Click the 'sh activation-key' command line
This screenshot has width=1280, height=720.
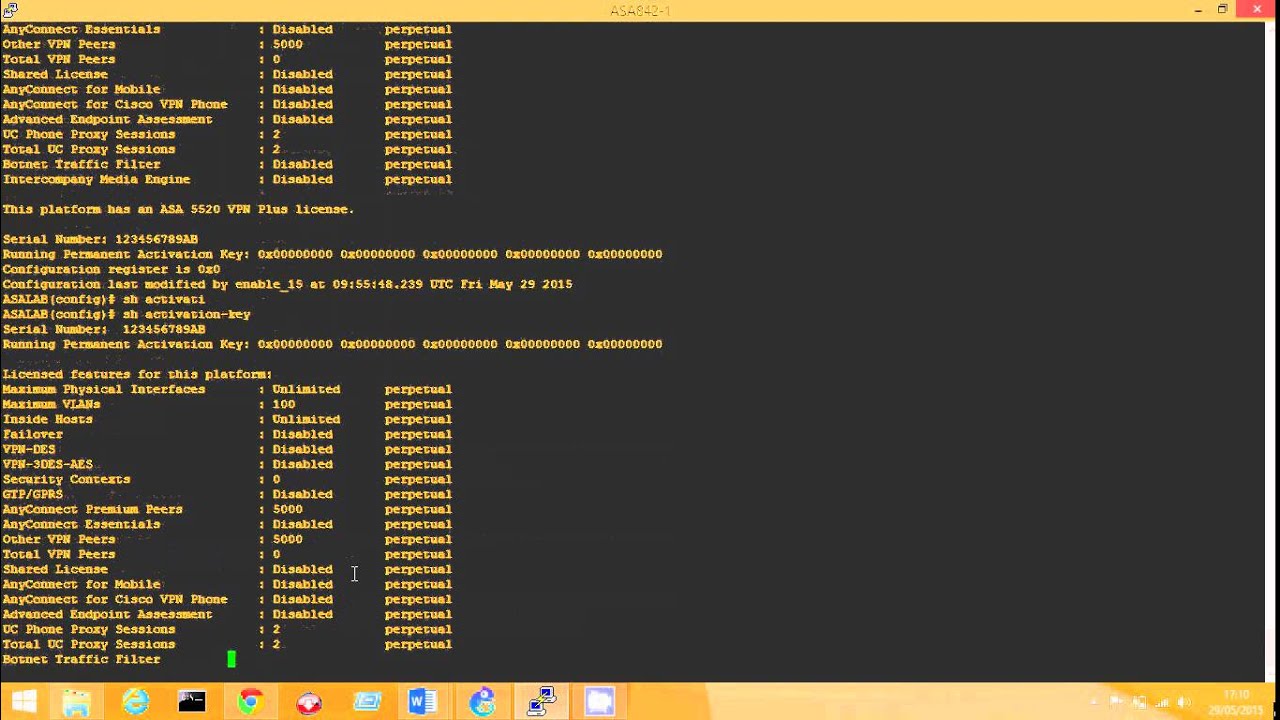pyautogui.click(x=126, y=314)
